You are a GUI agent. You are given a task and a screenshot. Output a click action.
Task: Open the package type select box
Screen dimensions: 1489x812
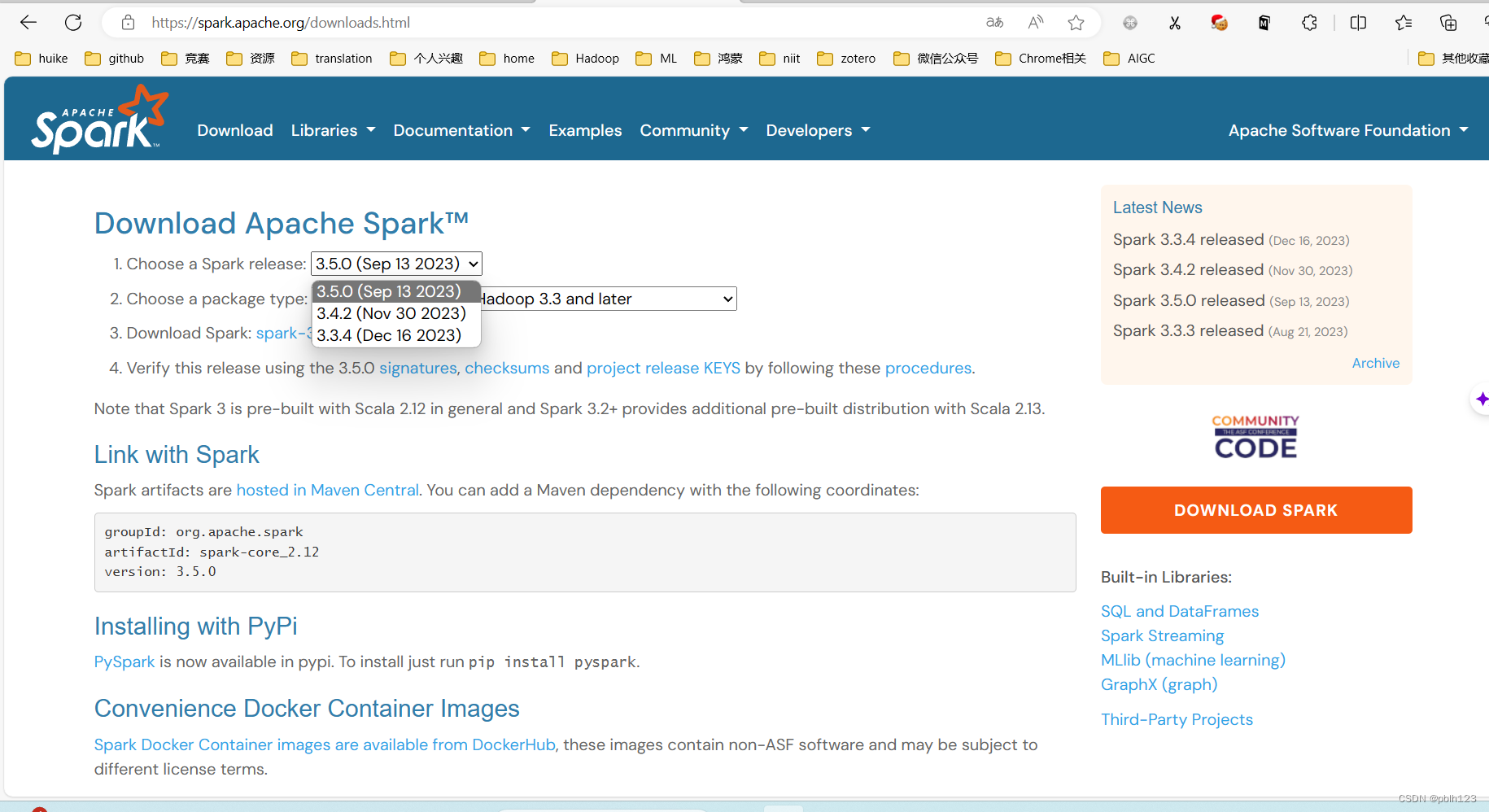[609, 299]
